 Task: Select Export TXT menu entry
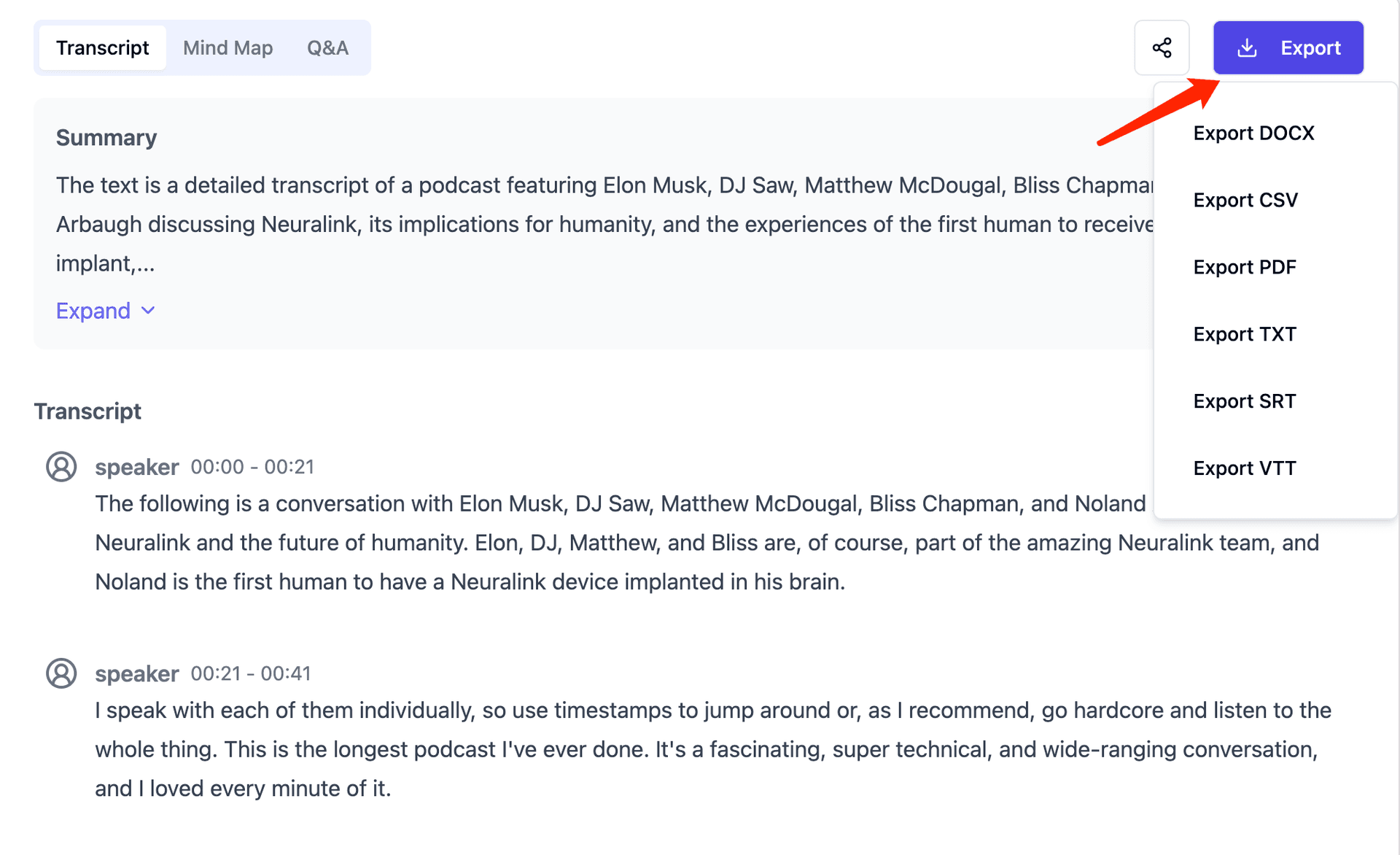[1245, 335]
